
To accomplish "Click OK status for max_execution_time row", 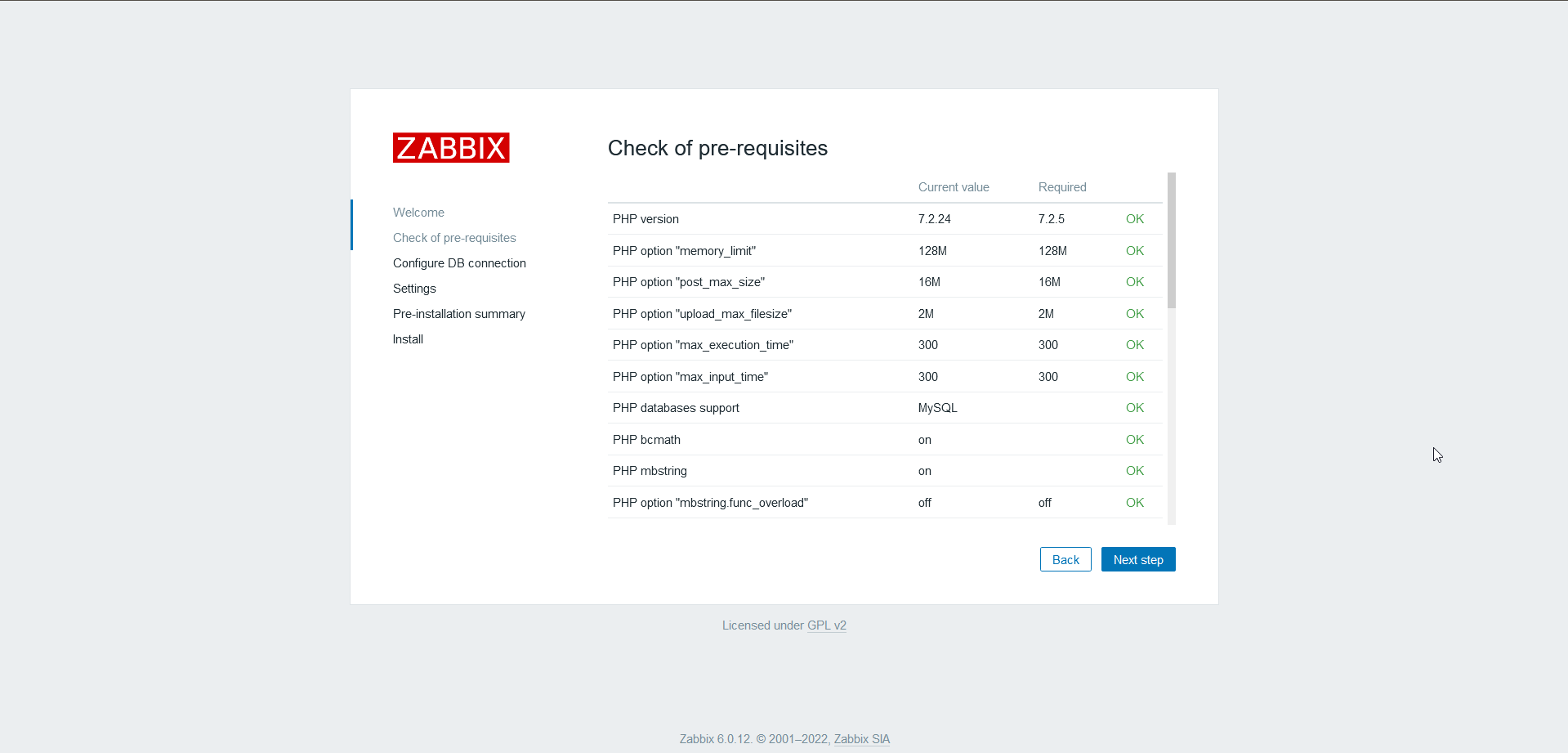I will [1135, 345].
